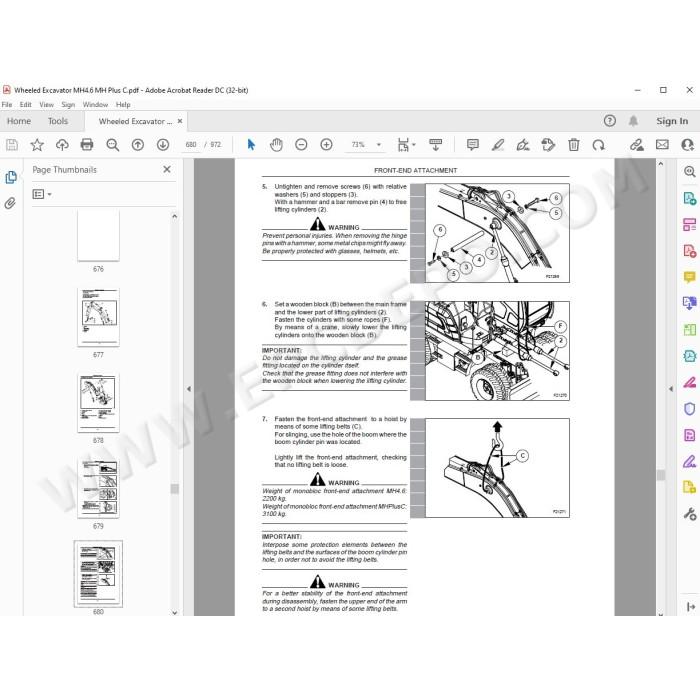This screenshot has height=700, width=700.
Task: Open Page Thumbnails panel icon in sidebar
Action: (x=11, y=178)
